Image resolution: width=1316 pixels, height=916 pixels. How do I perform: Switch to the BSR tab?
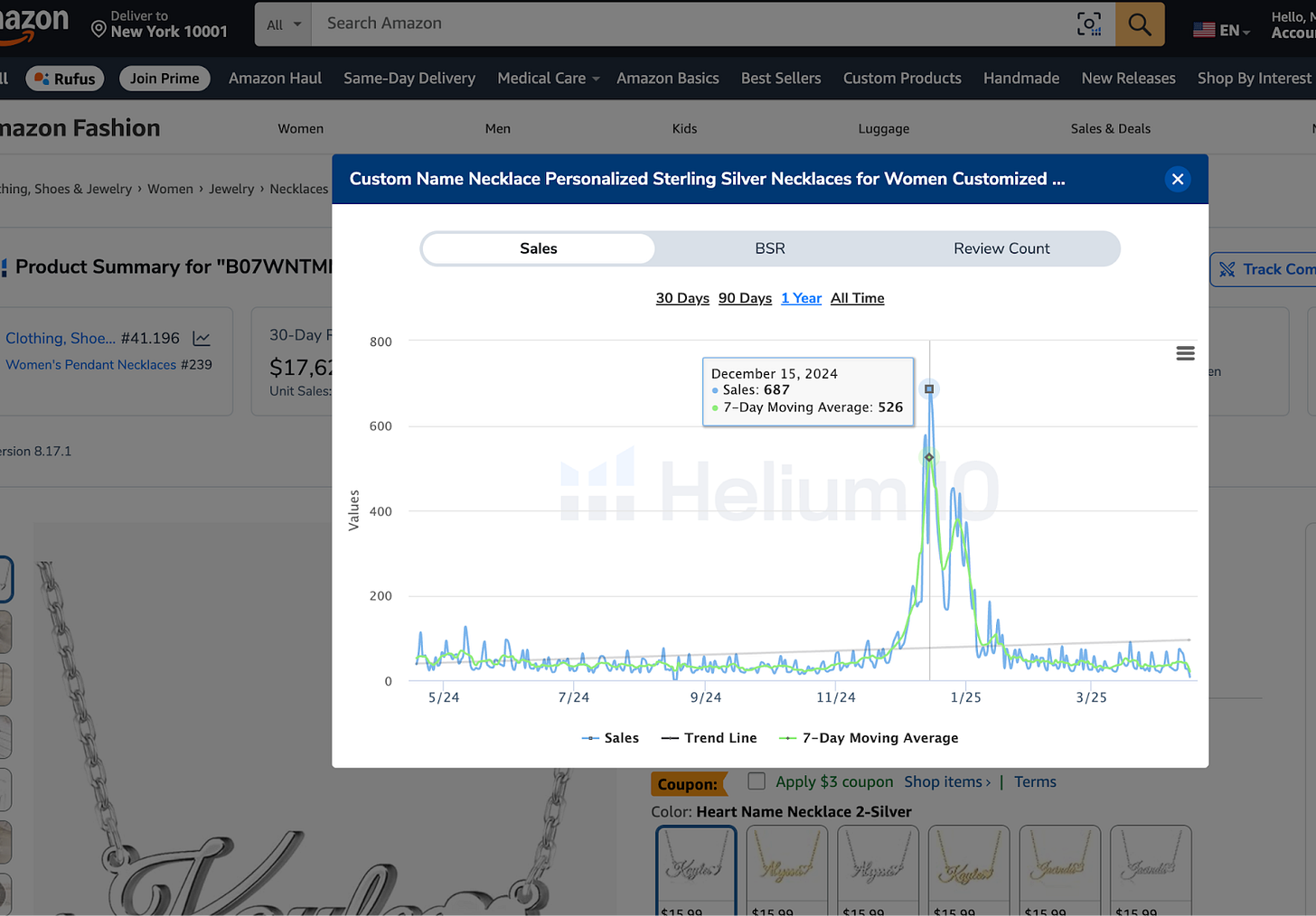tap(770, 248)
